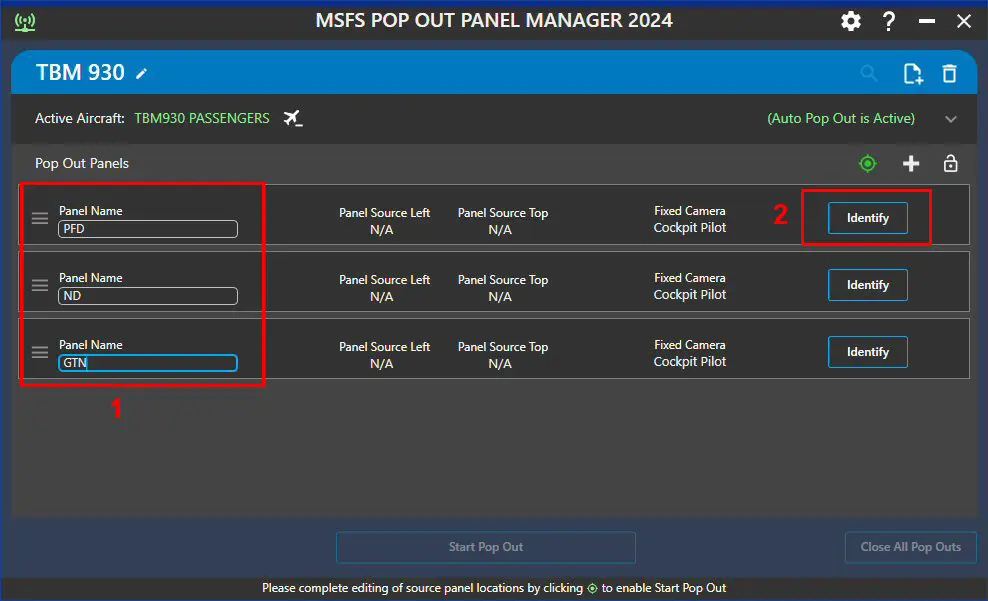Click Panel Source Top N/A in ND row
Image resolution: width=988 pixels, height=601 pixels.
(x=502, y=288)
